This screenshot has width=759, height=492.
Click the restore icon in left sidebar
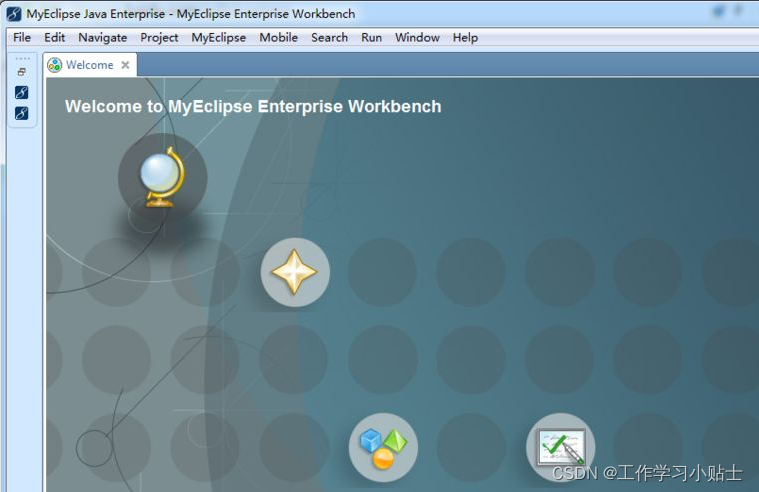click(x=22, y=72)
